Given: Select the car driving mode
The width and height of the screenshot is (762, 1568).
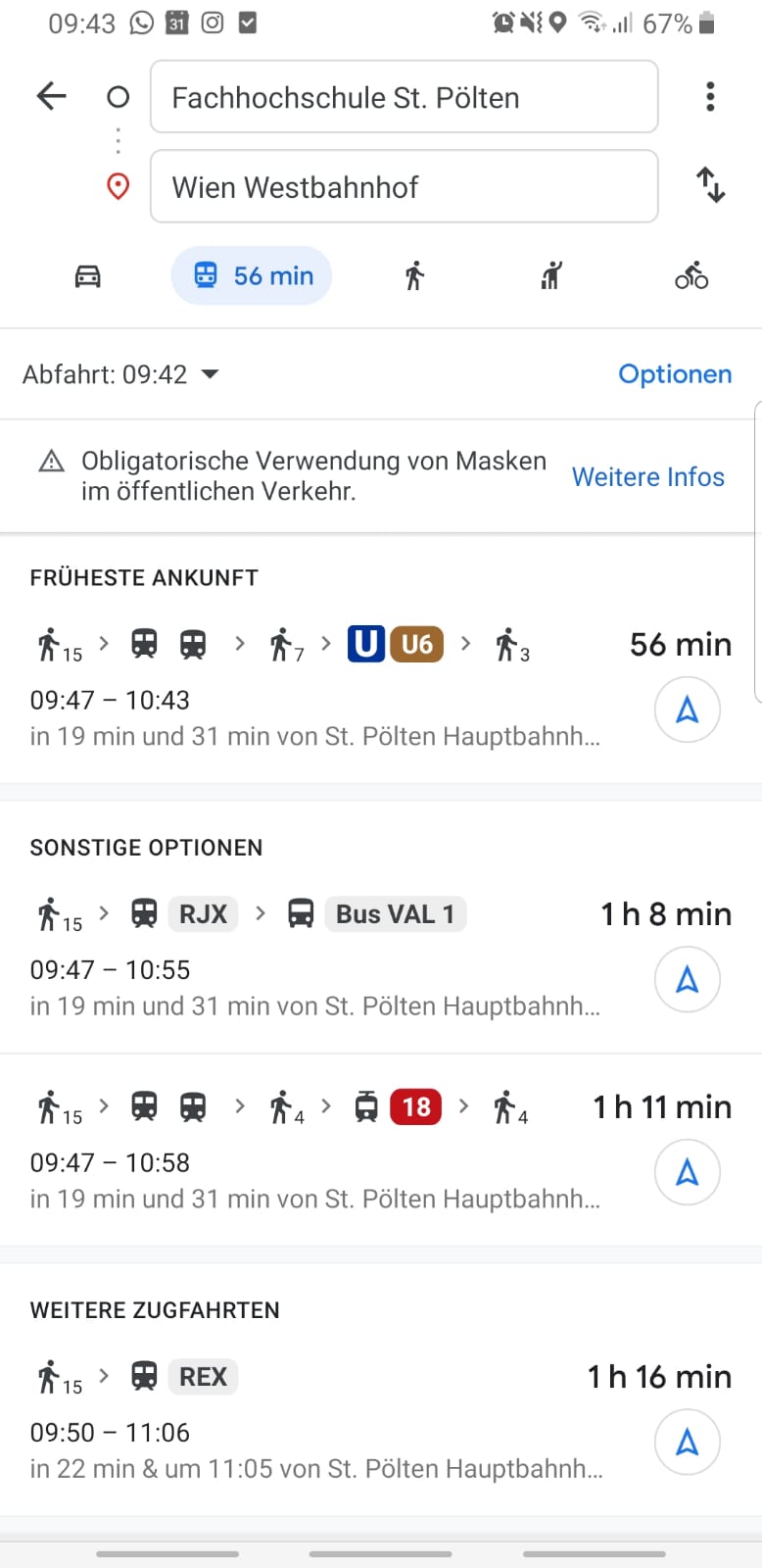Looking at the screenshot, I should [x=88, y=276].
